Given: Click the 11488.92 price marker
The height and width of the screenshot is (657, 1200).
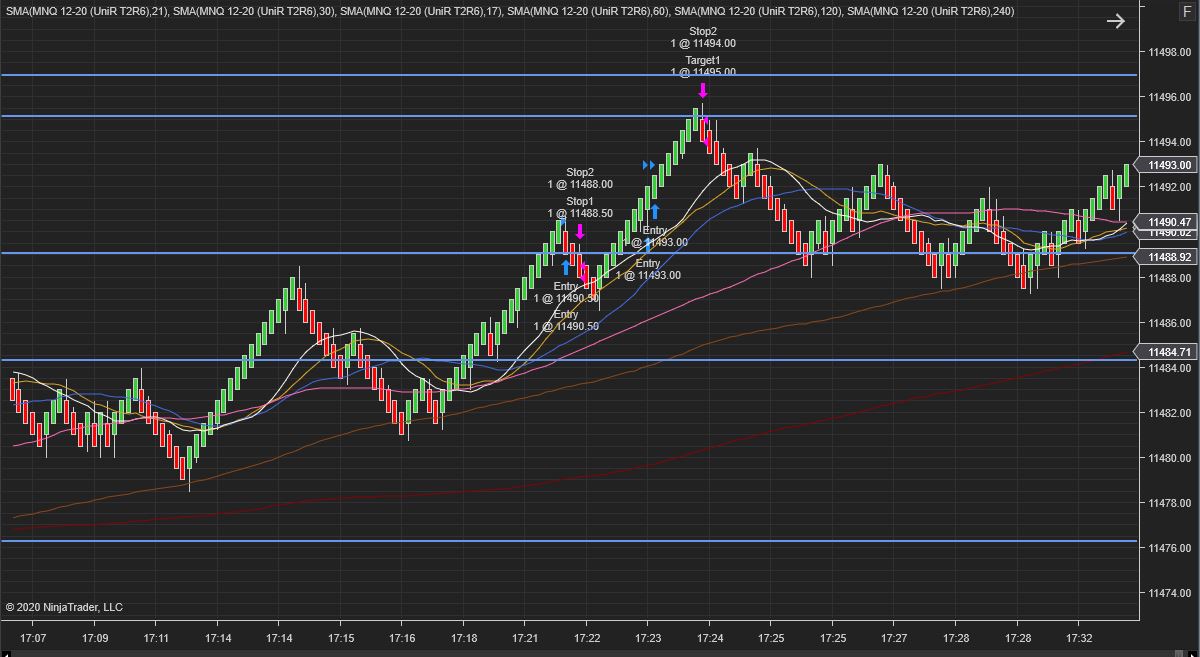Looking at the screenshot, I should (1166, 257).
